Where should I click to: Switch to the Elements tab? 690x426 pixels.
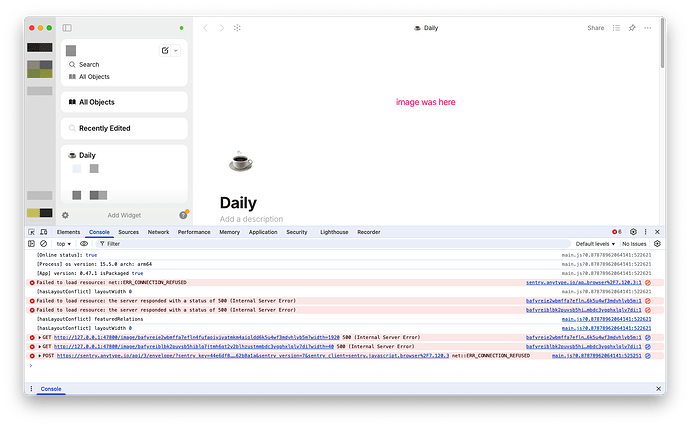tap(68, 232)
